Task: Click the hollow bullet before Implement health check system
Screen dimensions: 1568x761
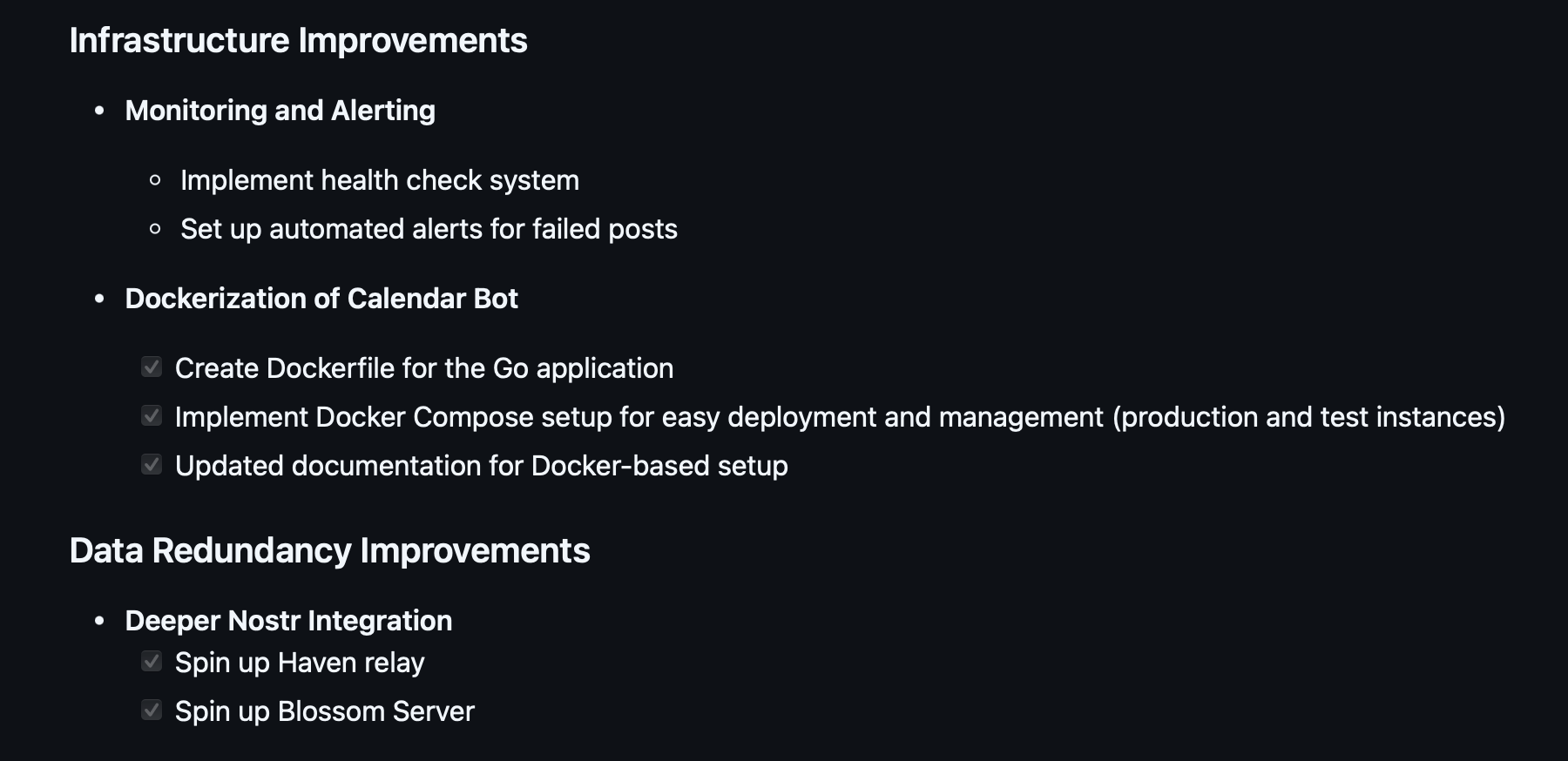Action: pyautogui.click(x=155, y=180)
